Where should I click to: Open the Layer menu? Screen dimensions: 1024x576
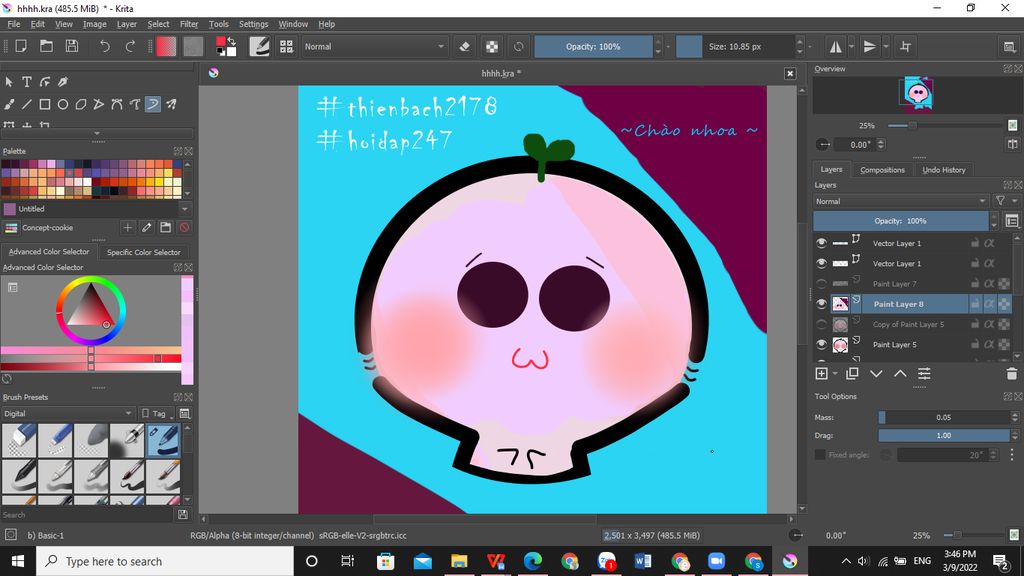click(x=127, y=24)
